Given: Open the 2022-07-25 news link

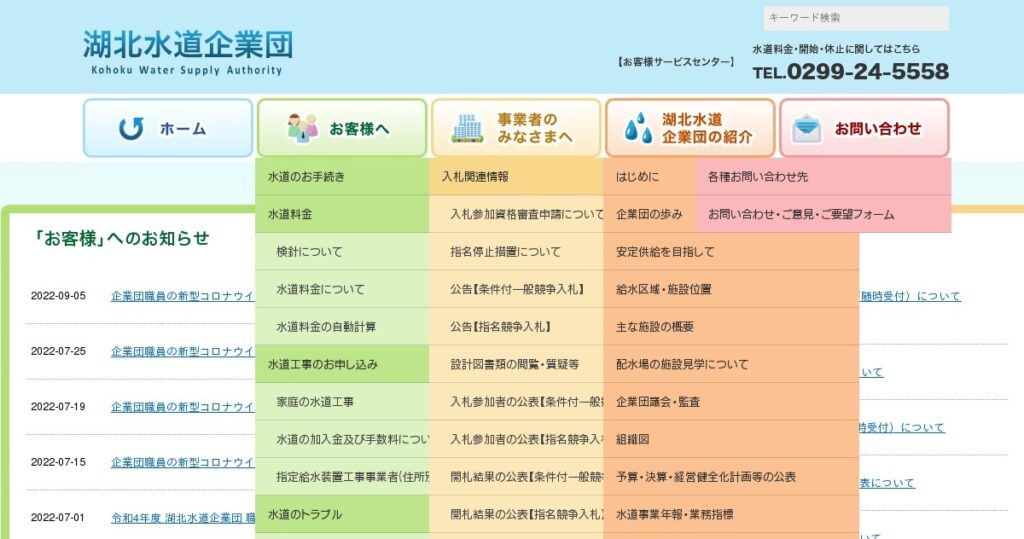Looking at the screenshot, I should click(x=183, y=351).
